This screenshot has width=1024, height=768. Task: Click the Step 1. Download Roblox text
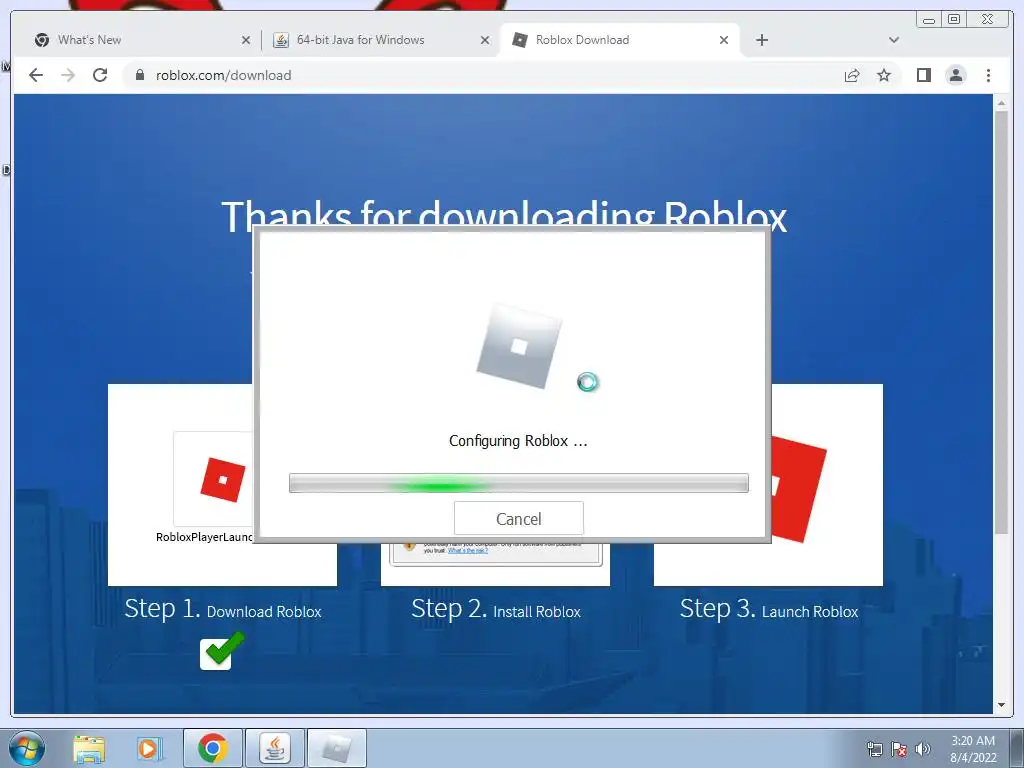click(223, 609)
